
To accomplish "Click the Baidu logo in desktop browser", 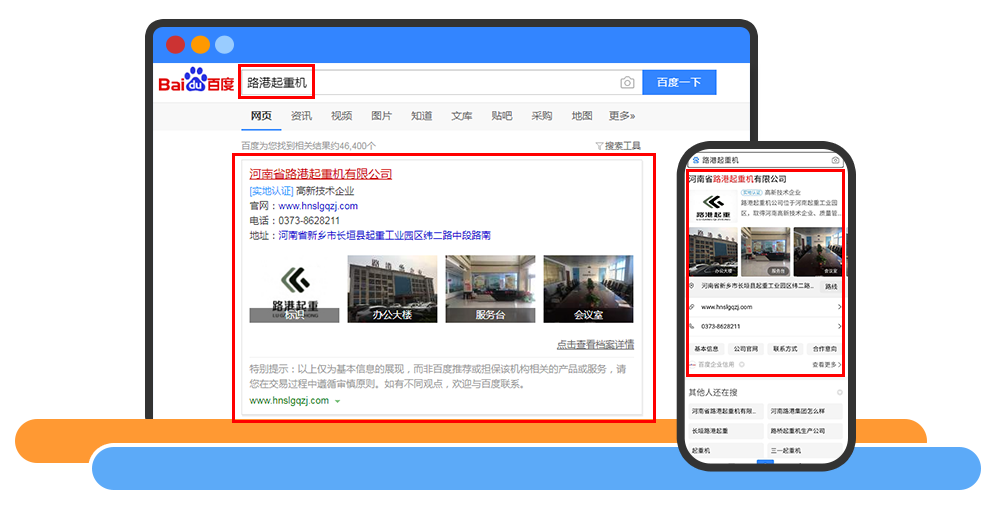I will 196,81.
